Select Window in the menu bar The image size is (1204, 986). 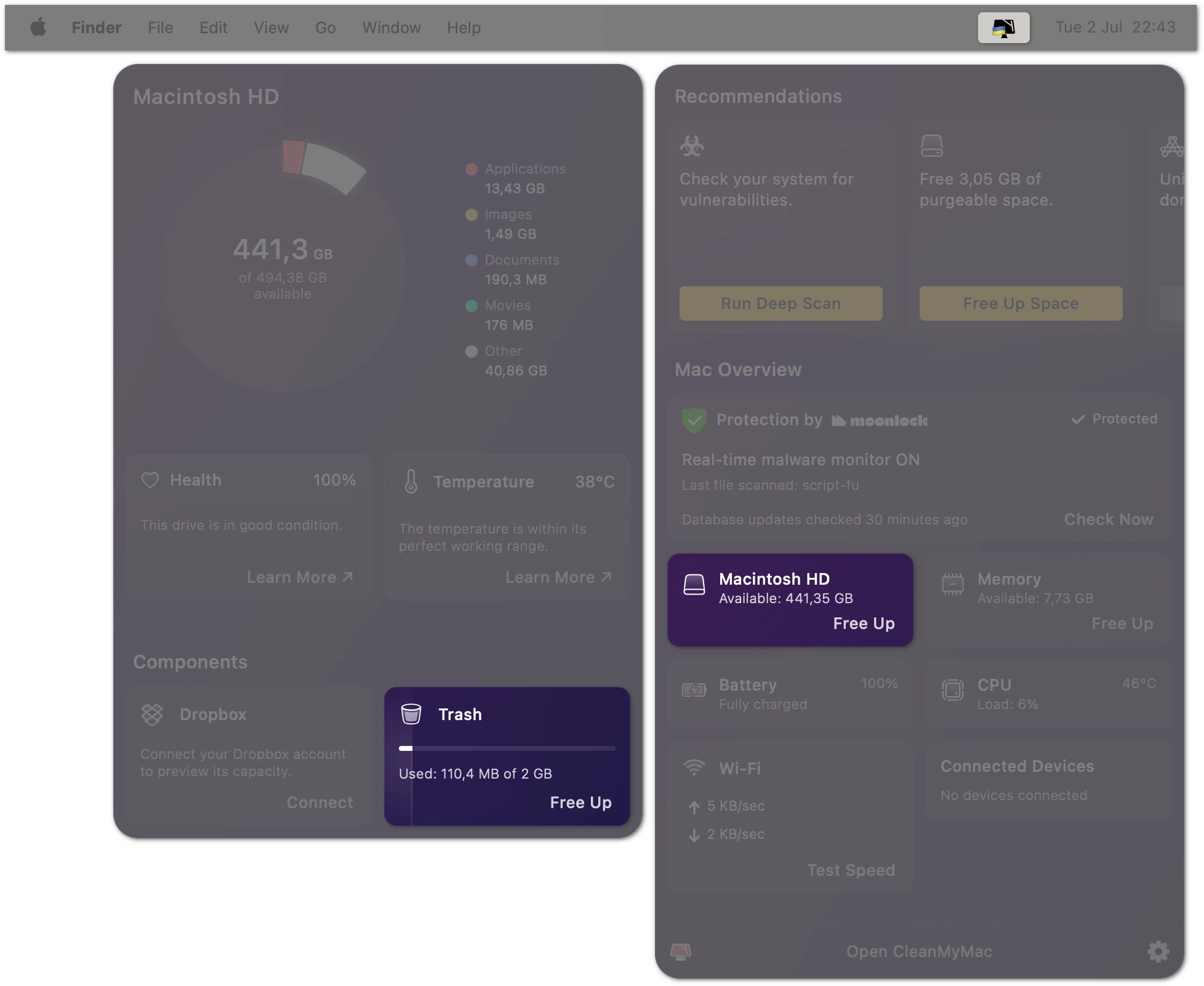coord(391,26)
